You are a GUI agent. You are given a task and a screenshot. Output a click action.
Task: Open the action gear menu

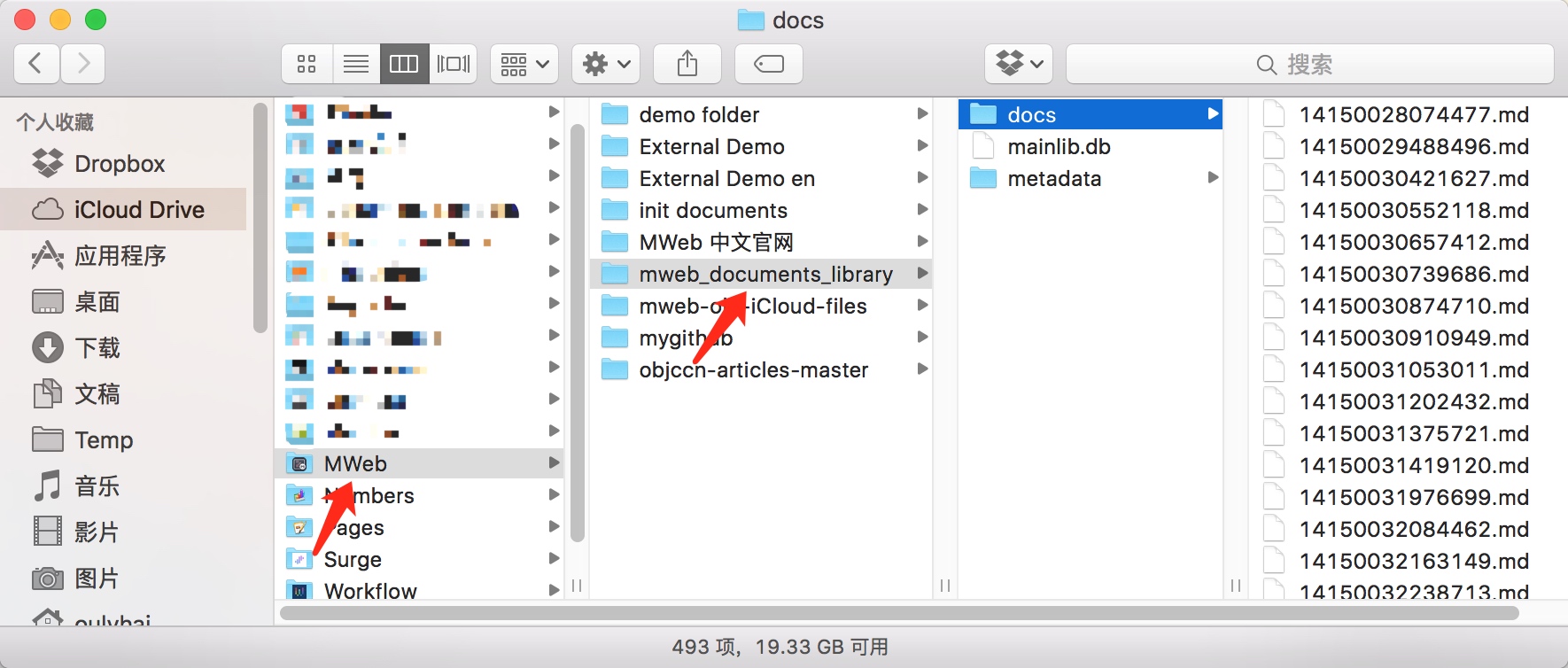606,64
